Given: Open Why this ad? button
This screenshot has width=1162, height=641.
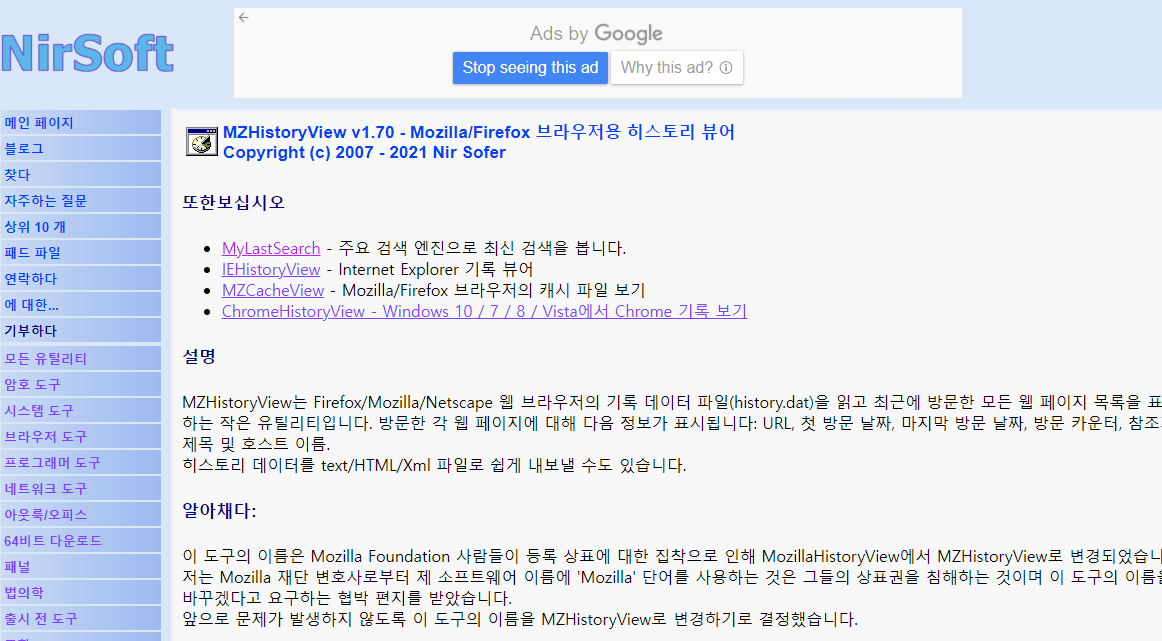Looking at the screenshot, I should [677, 67].
